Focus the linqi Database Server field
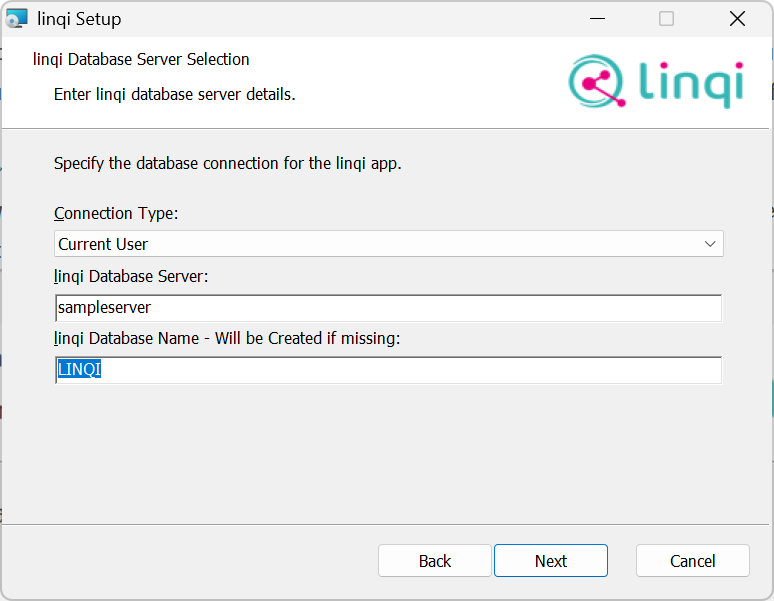 coord(388,308)
